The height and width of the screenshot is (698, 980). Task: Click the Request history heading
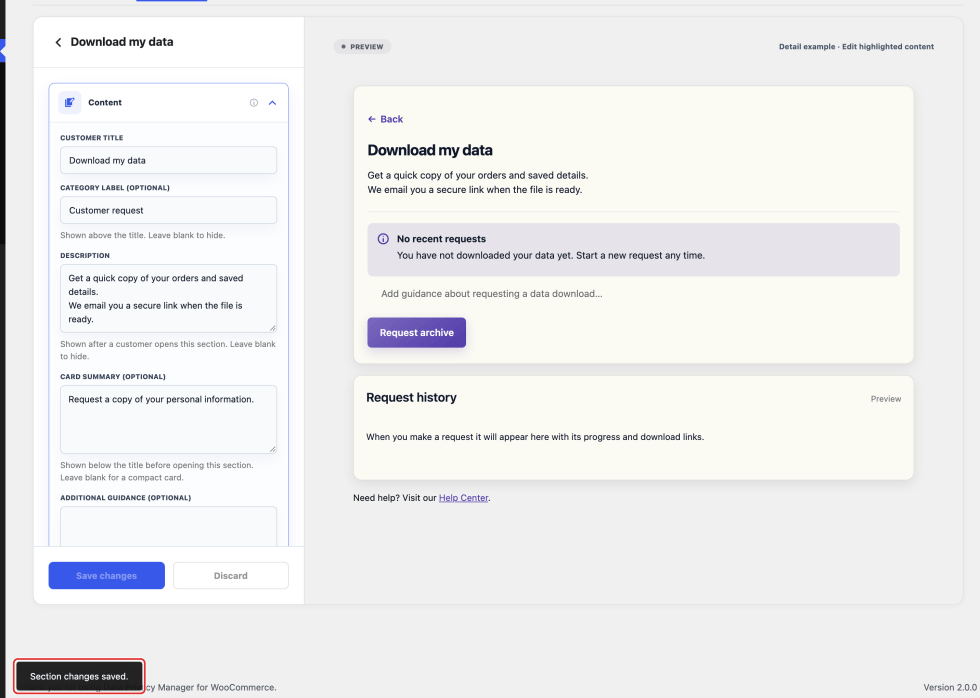pos(411,397)
